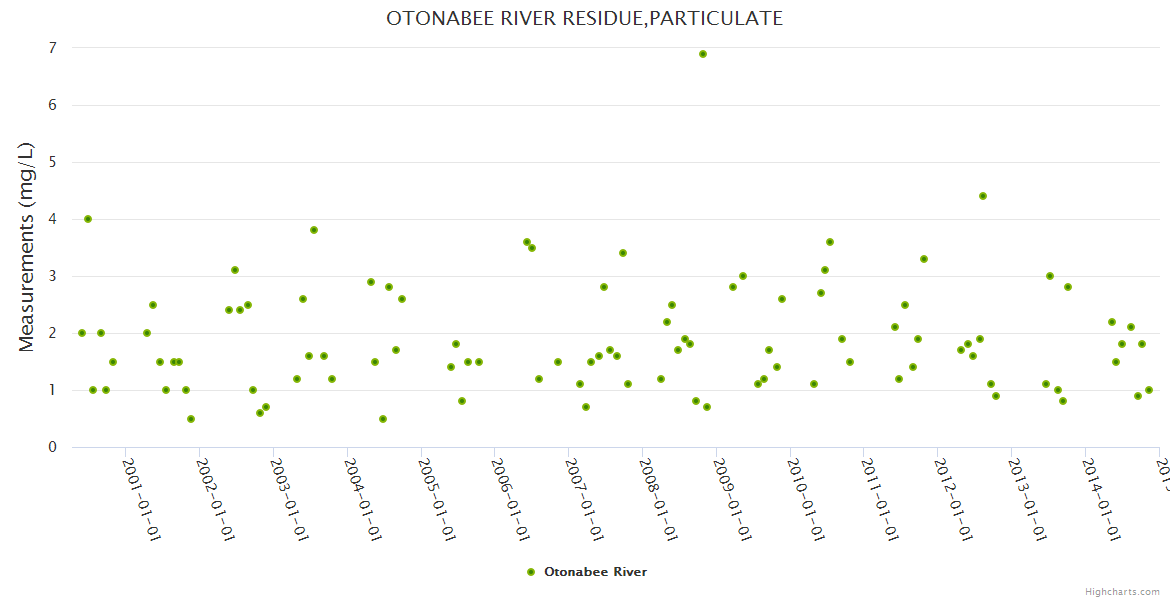Toggle the Otonabee River series label in legend

[595, 572]
